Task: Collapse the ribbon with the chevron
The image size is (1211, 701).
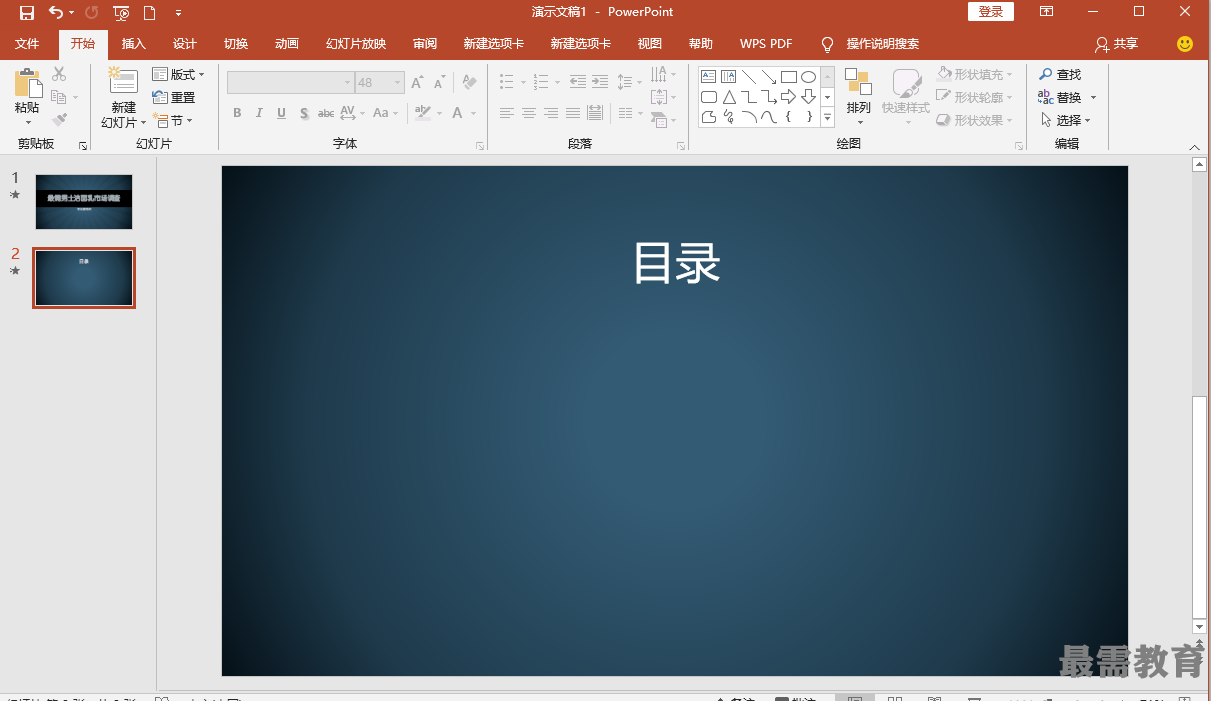Action: pos(1194,147)
